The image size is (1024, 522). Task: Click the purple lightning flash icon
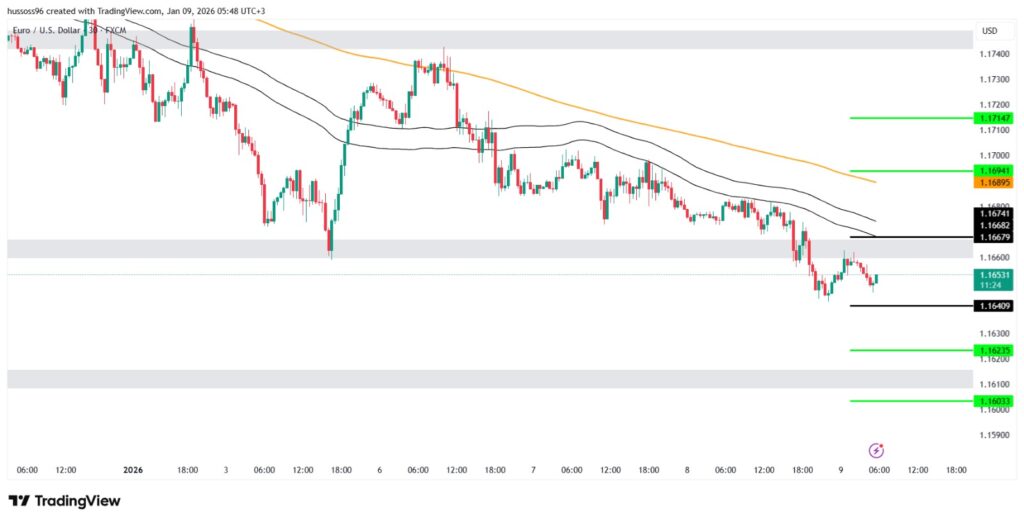point(876,451)
